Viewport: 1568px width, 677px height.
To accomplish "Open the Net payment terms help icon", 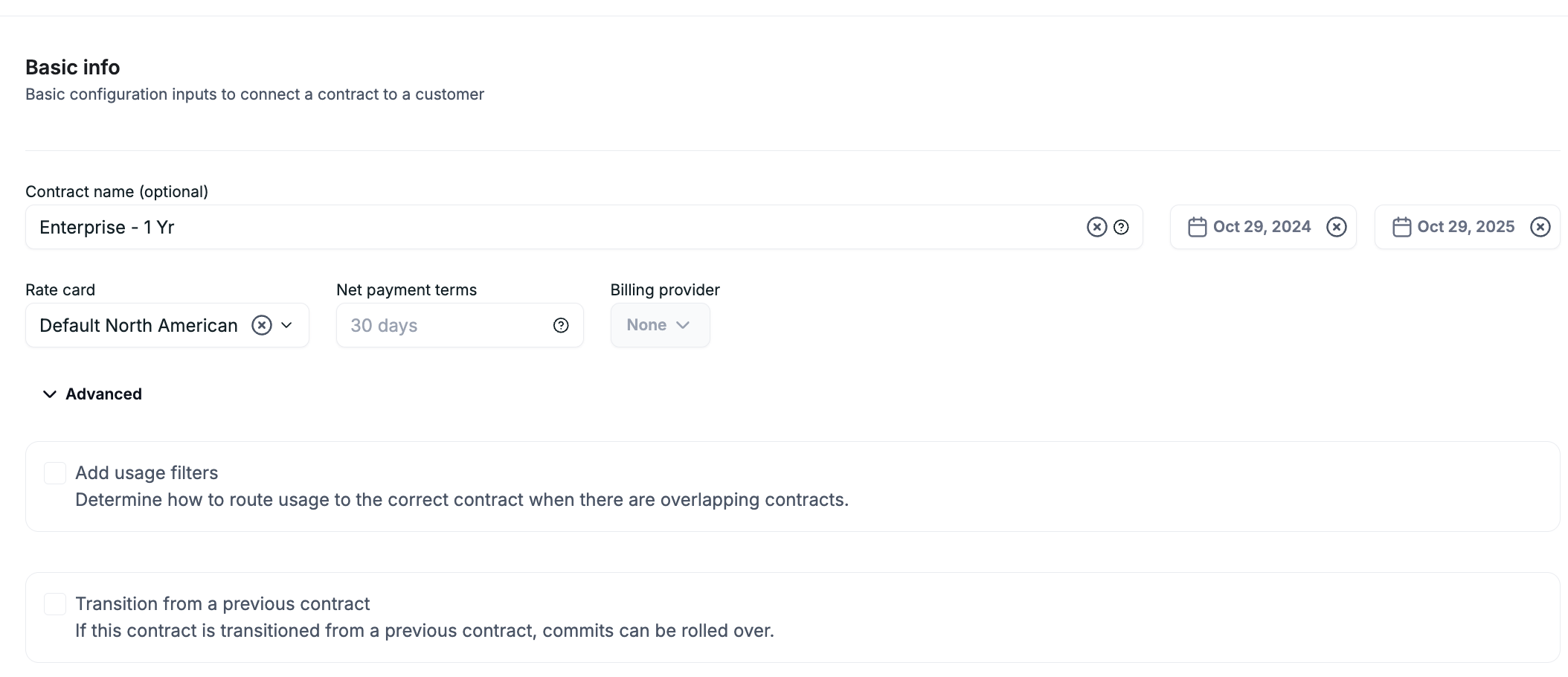I will click(x=560, y=325).
